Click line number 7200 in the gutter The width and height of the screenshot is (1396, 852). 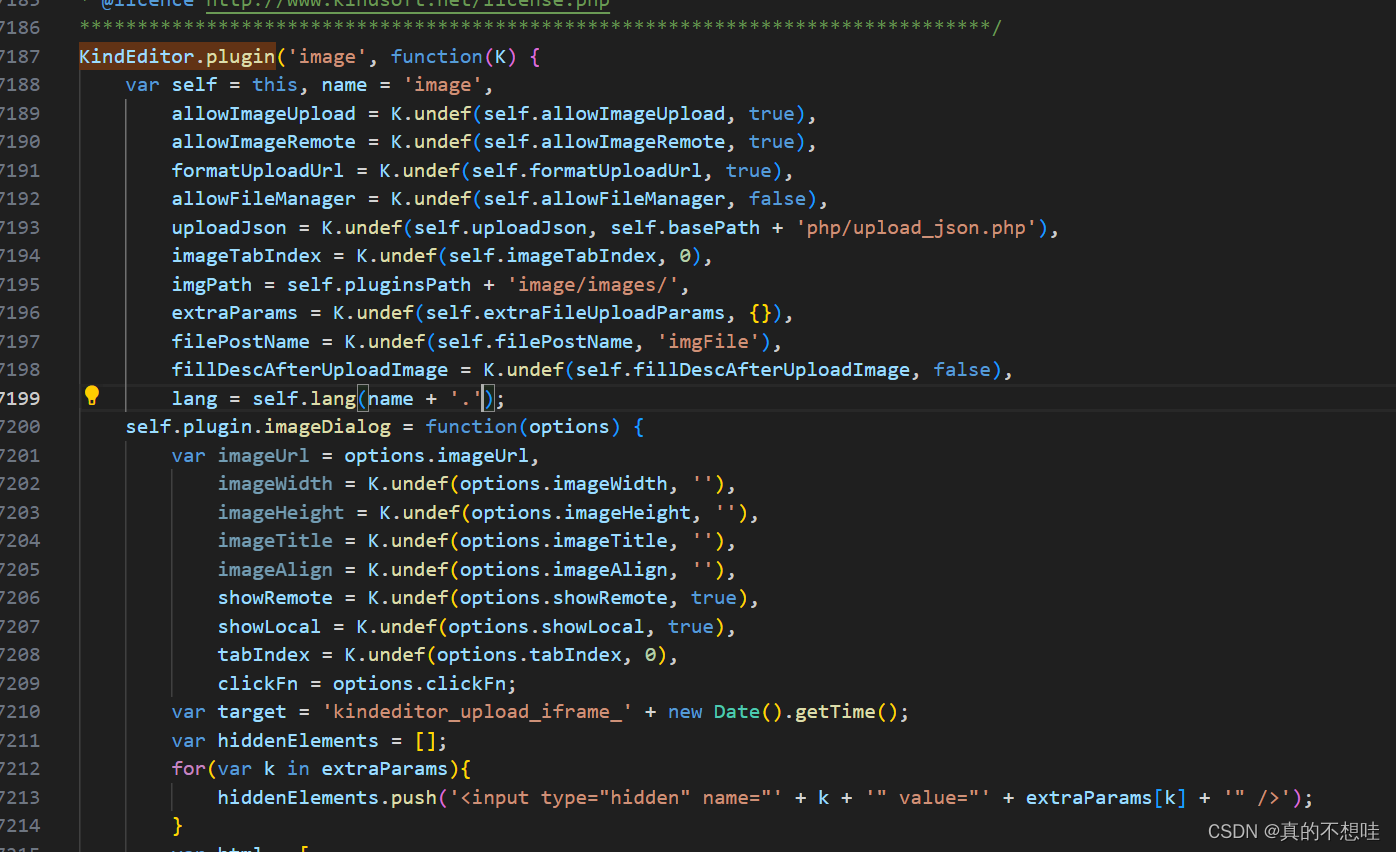tap(20, 426)
